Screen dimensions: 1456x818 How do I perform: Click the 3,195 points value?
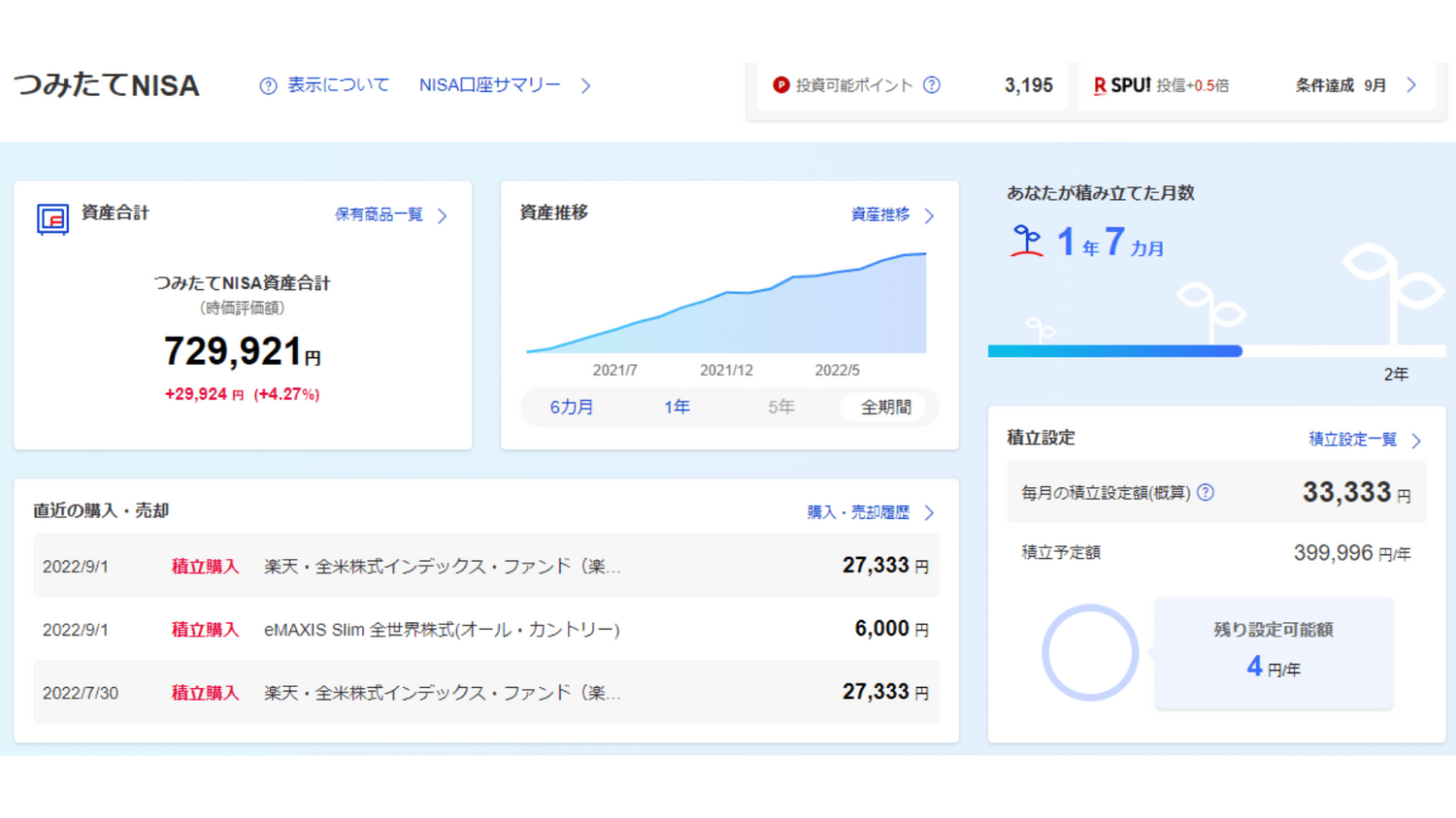tap(1029, 85)
